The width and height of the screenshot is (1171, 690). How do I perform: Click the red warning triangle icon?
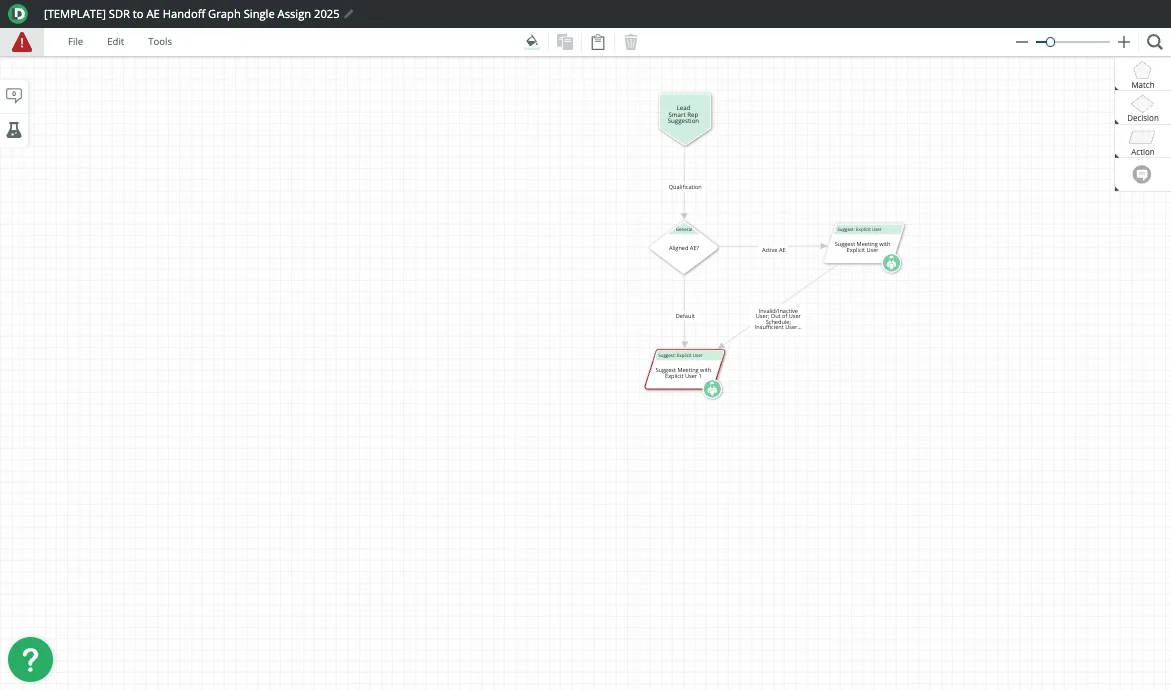(x=21, y=42)
